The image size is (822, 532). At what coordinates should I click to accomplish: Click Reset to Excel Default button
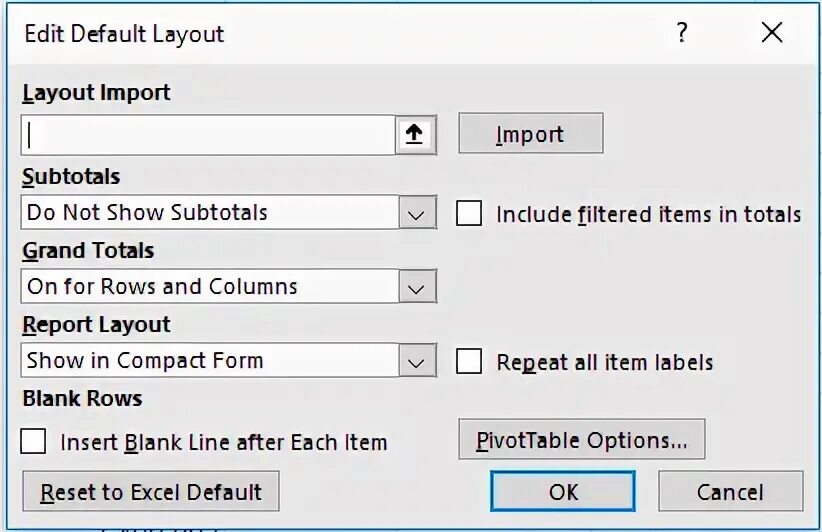tap(150, 491)
